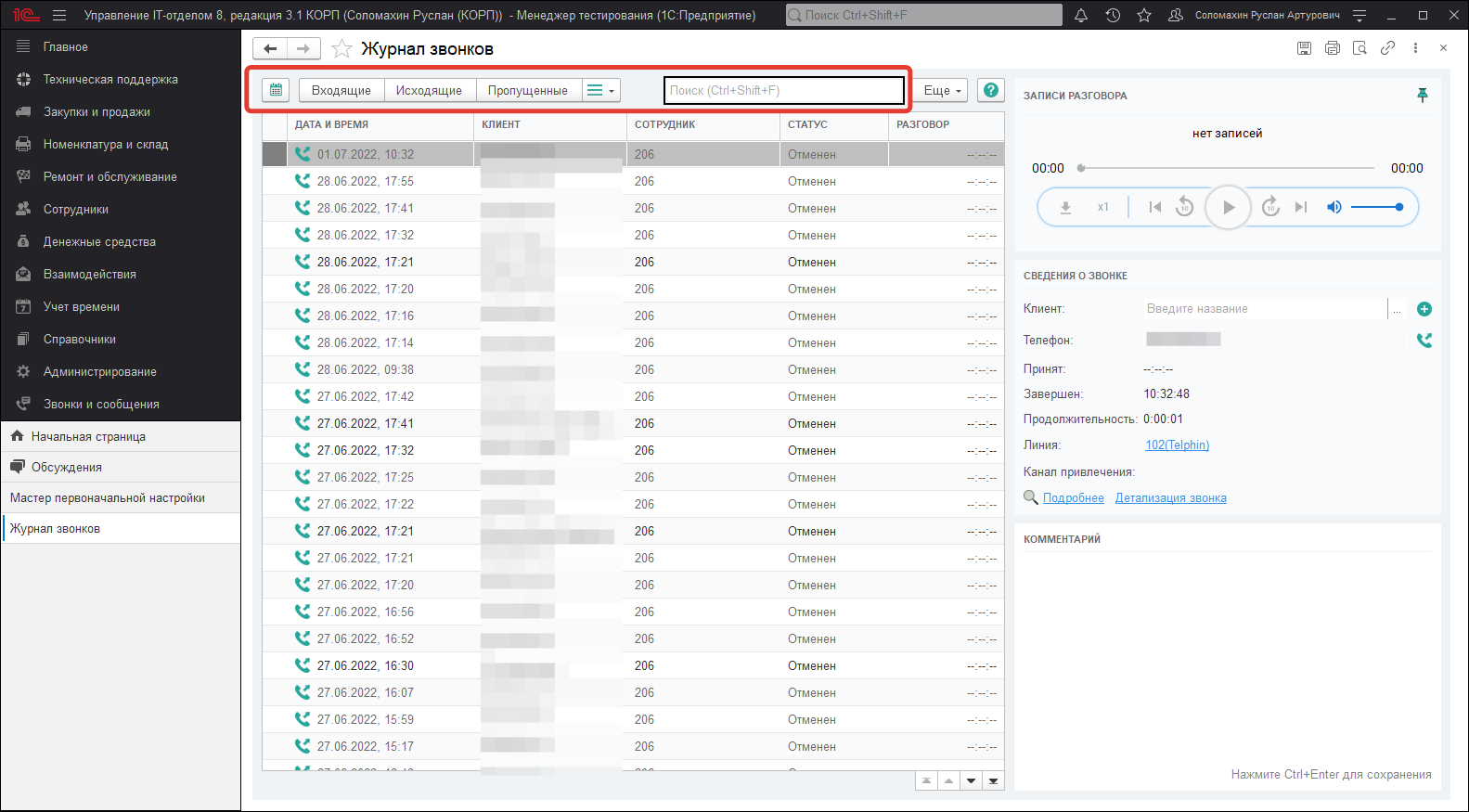Click the green help question mark icon
Image resolution: width=1469 pixels, height=812 pixels.
click(991, 90)
